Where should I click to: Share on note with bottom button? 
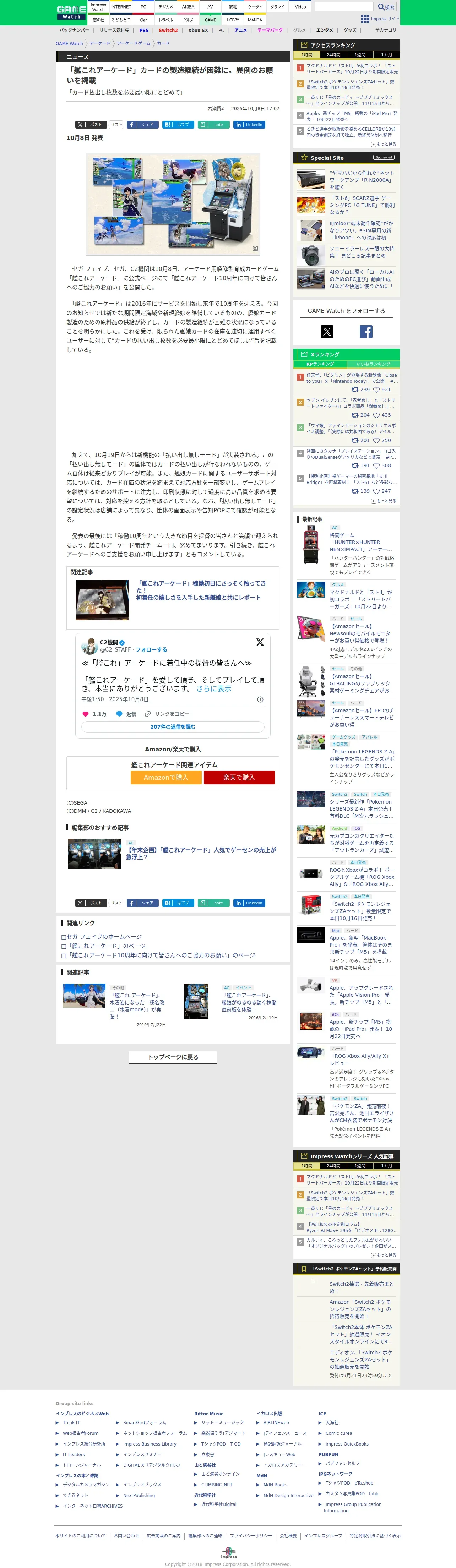214,903
